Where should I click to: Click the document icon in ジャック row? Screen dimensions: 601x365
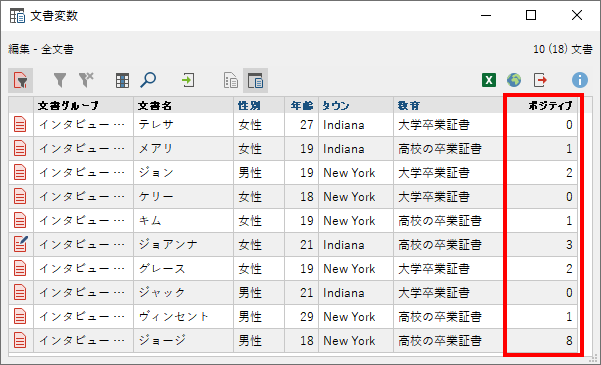point(20,293)
